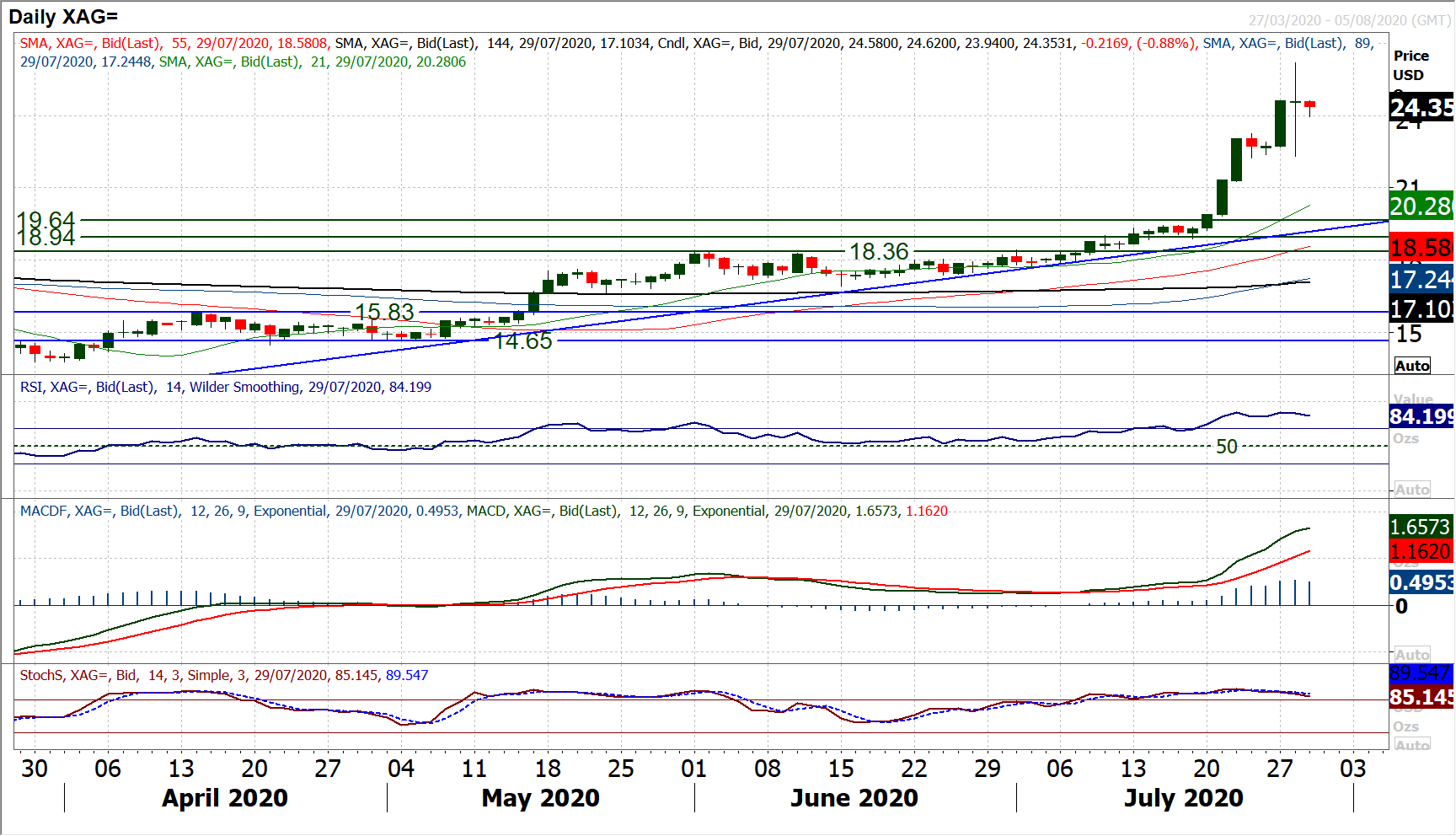Click the Auto button in the MACD panel
The width and height of the screenshot is (1456, 836).
click(1412, 655)
